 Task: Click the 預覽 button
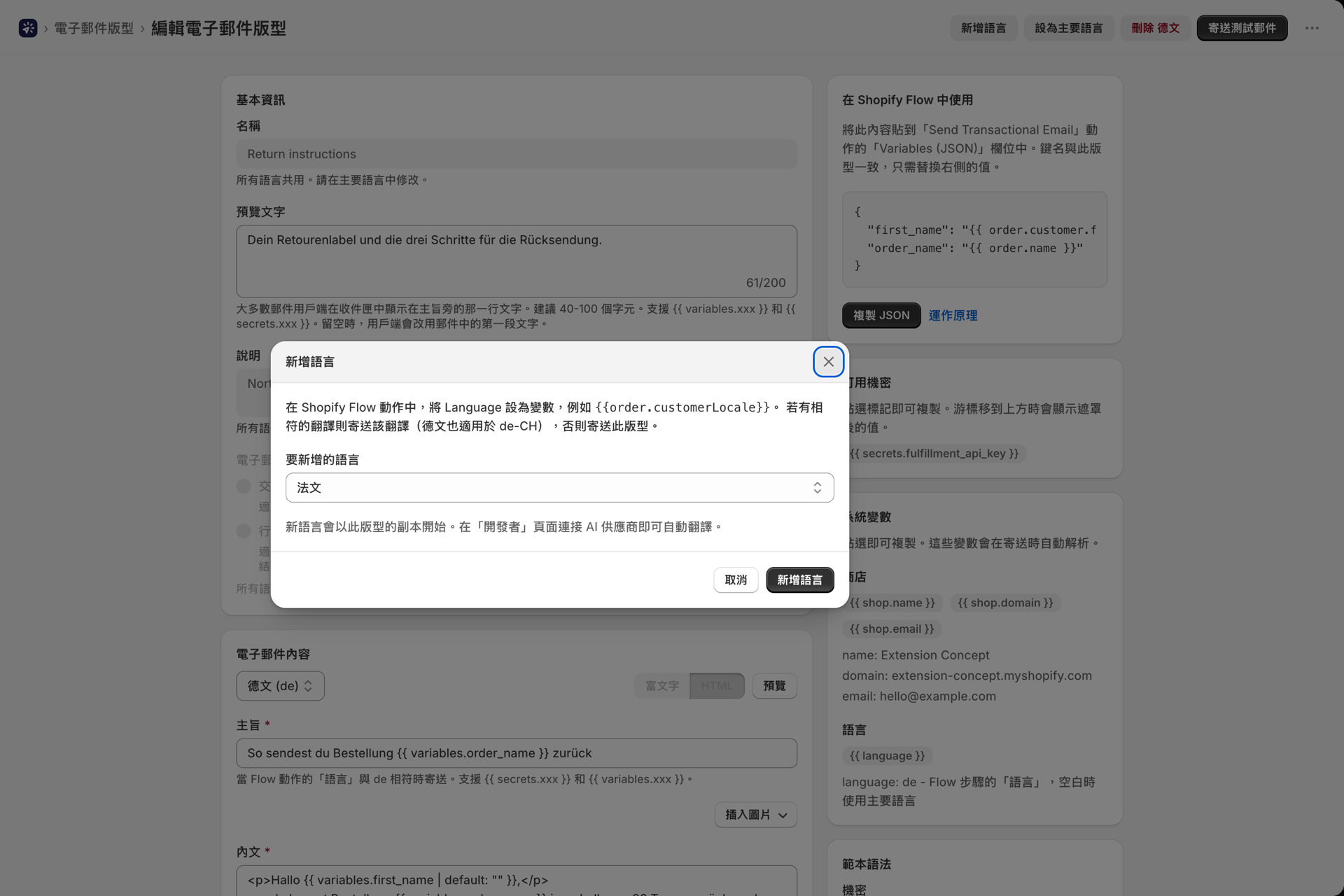pos(774,686)
